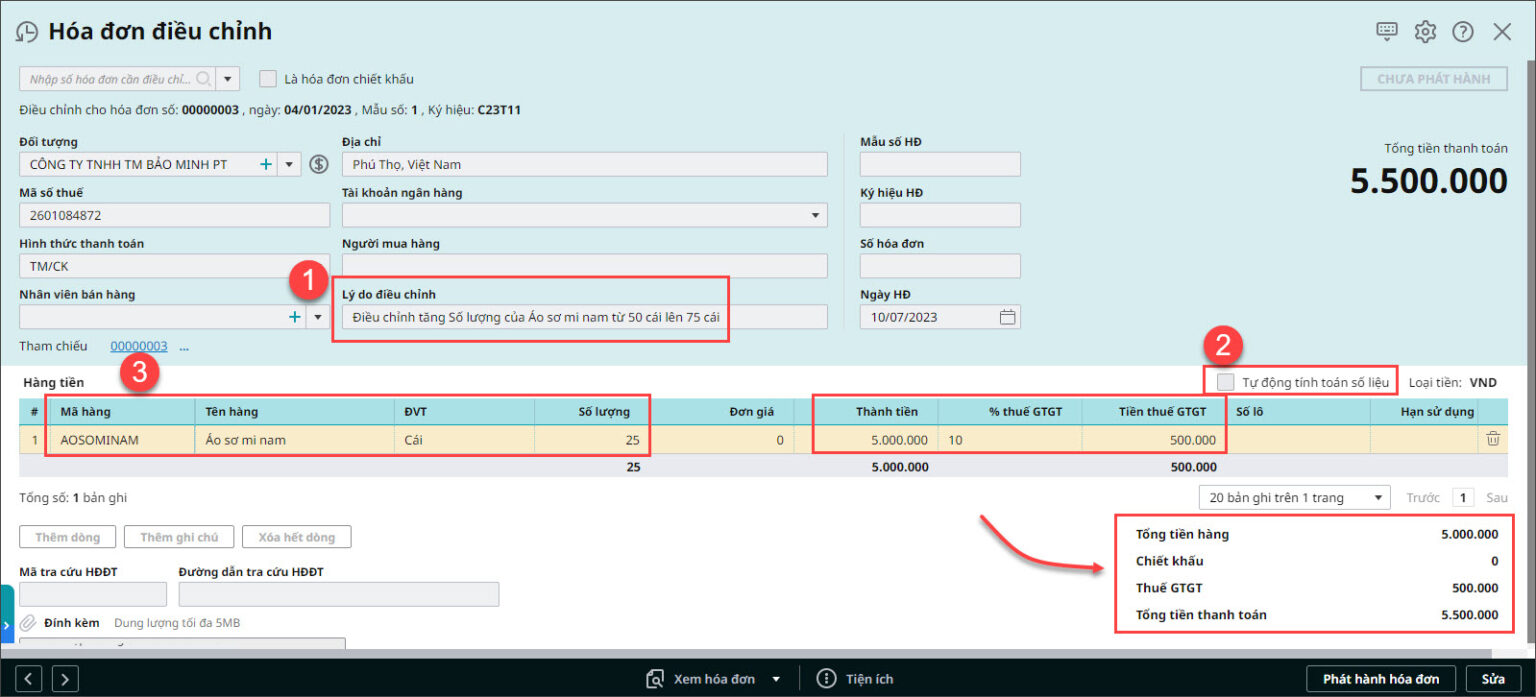The image size is (1536, 697).
Task: Click the help question mark icon
Action: coord(1463,32)
